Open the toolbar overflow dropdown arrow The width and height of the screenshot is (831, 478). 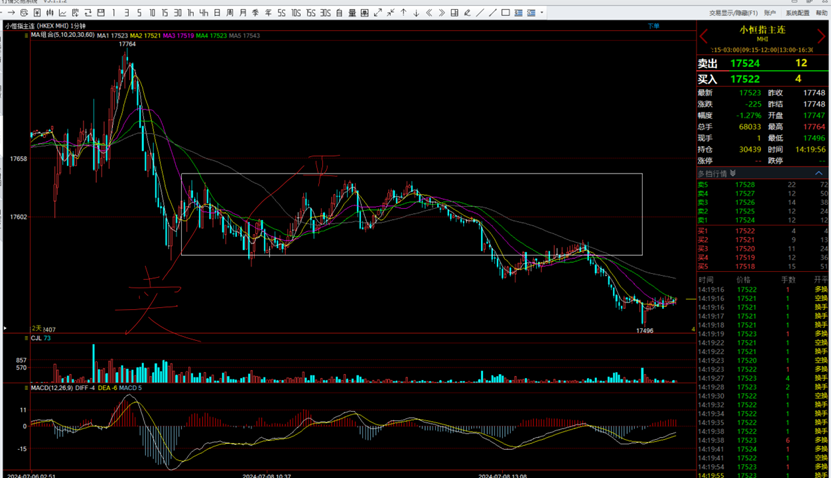click(542, 13)
